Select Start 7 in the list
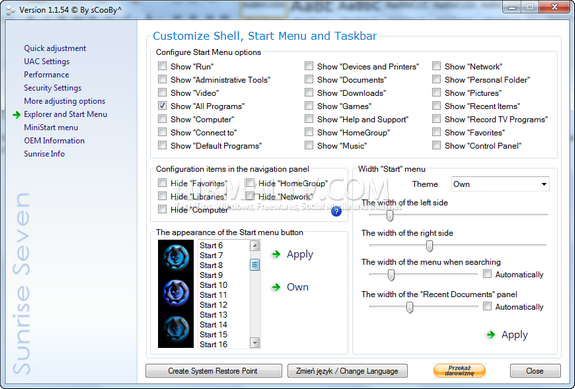Screen dimensions: 575x389 (211, 255)
